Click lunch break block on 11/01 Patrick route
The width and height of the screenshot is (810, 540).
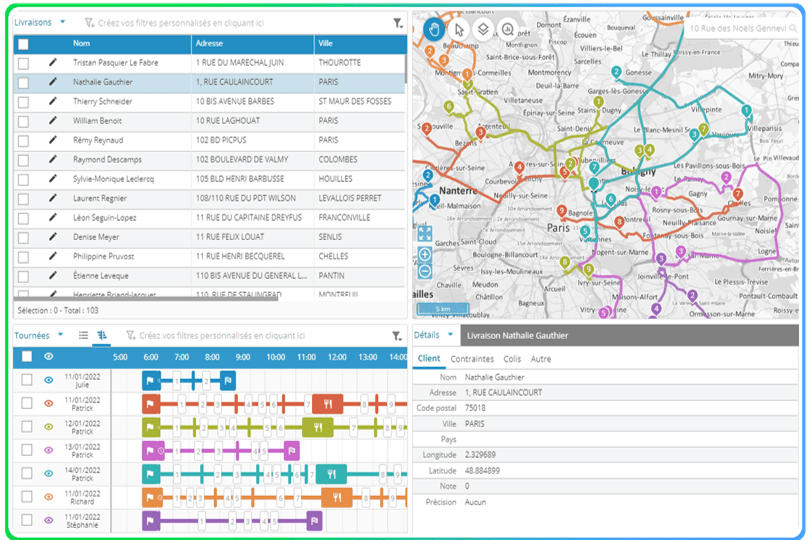(328, 404)
